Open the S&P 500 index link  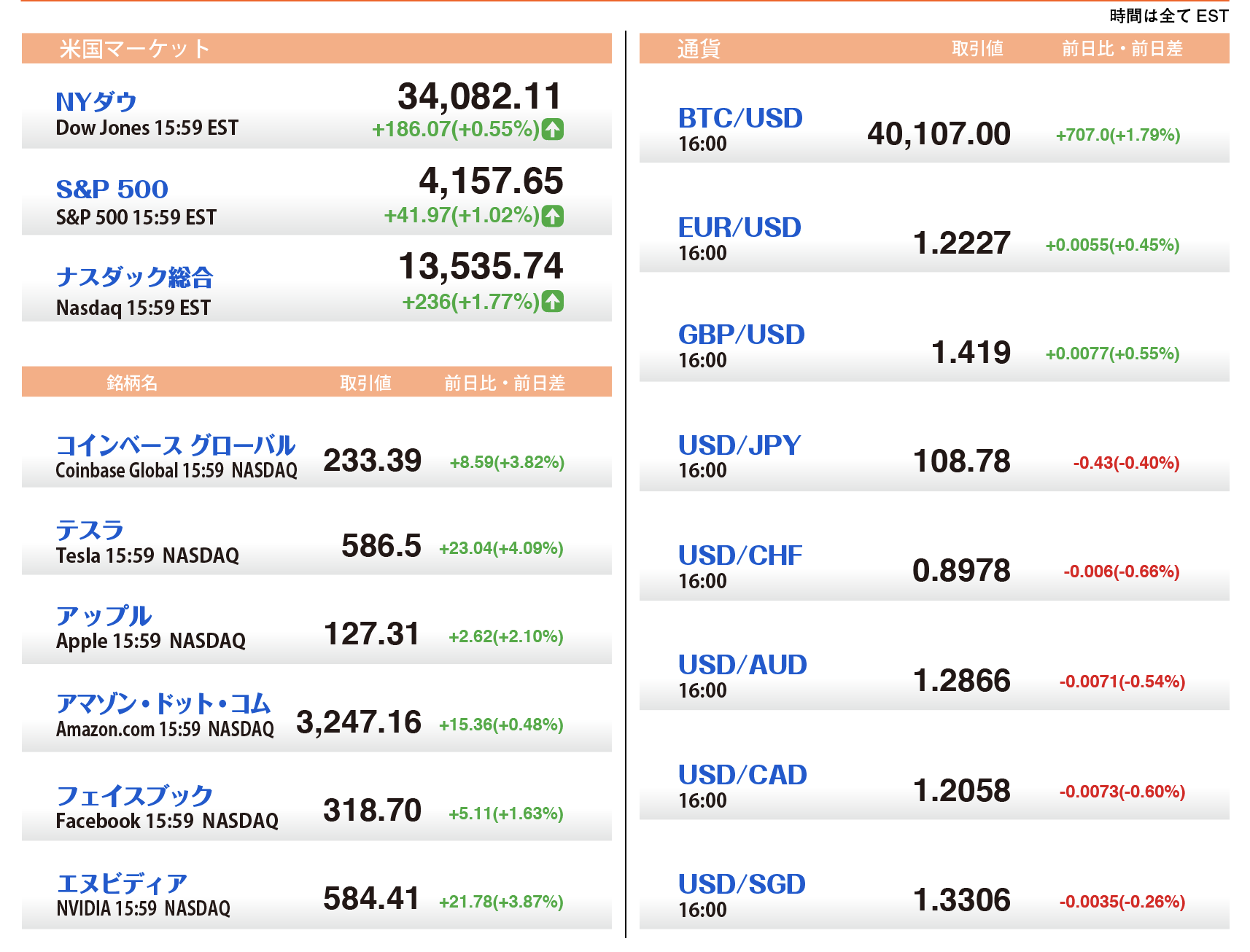(112, 190)
